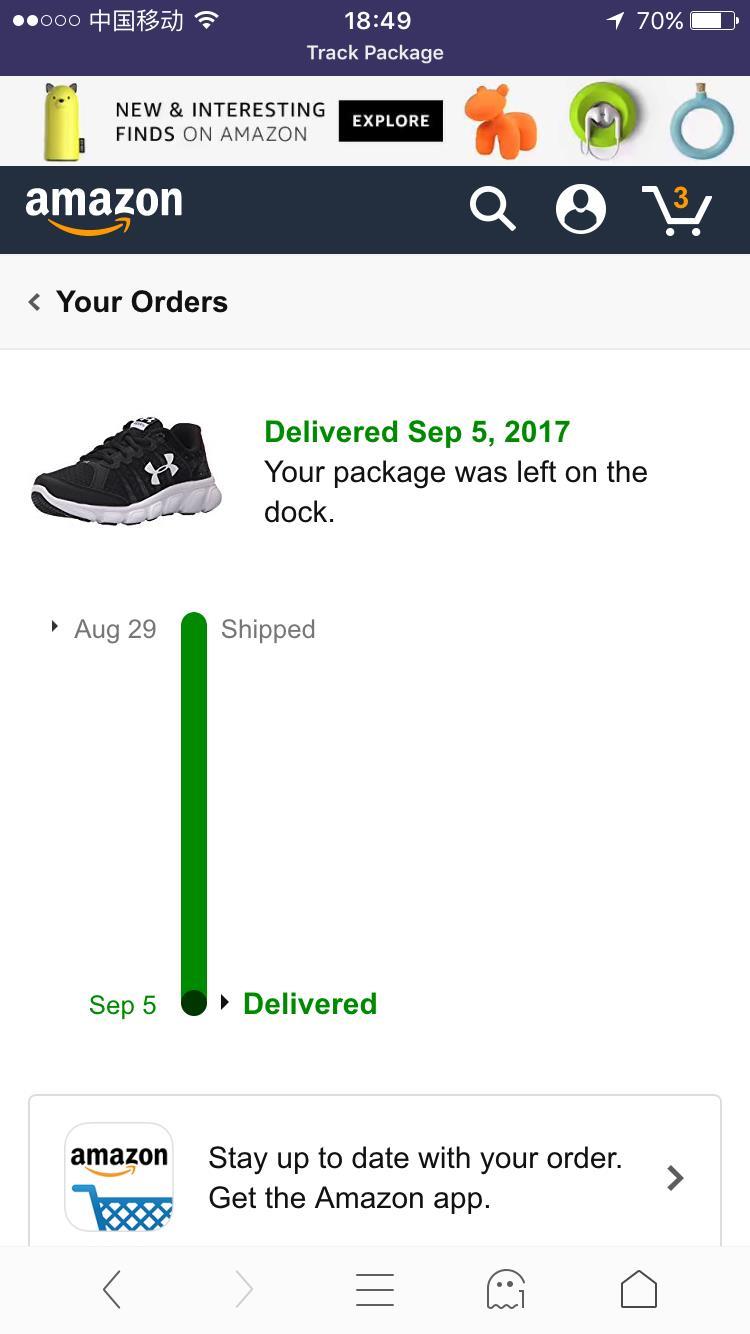The image size is (750, 1334).
Task: Open Amazon search with magnifier icon
Action: click(x=492, y=209)
